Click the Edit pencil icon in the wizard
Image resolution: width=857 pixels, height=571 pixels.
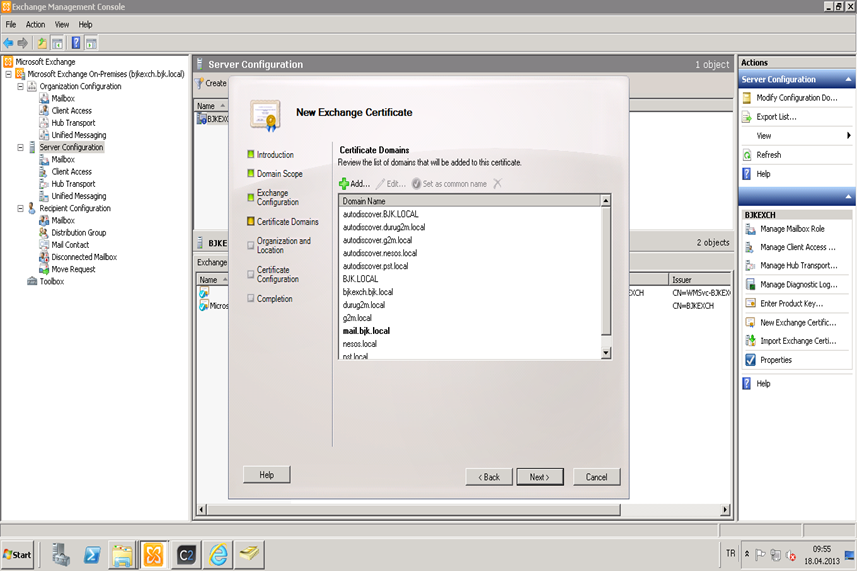pyautogui.click(x=380, y=184)
